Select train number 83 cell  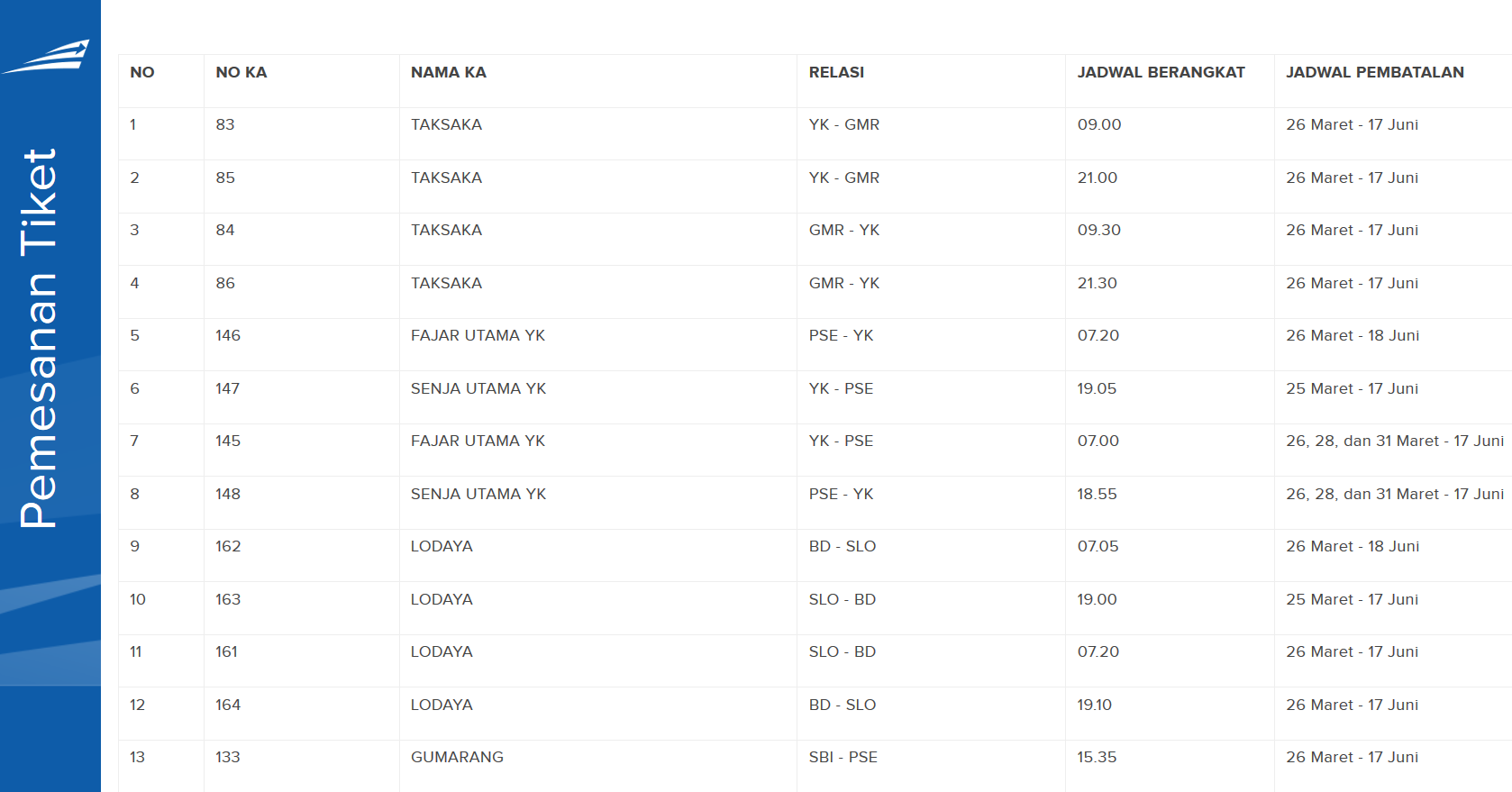click(225, 124)
